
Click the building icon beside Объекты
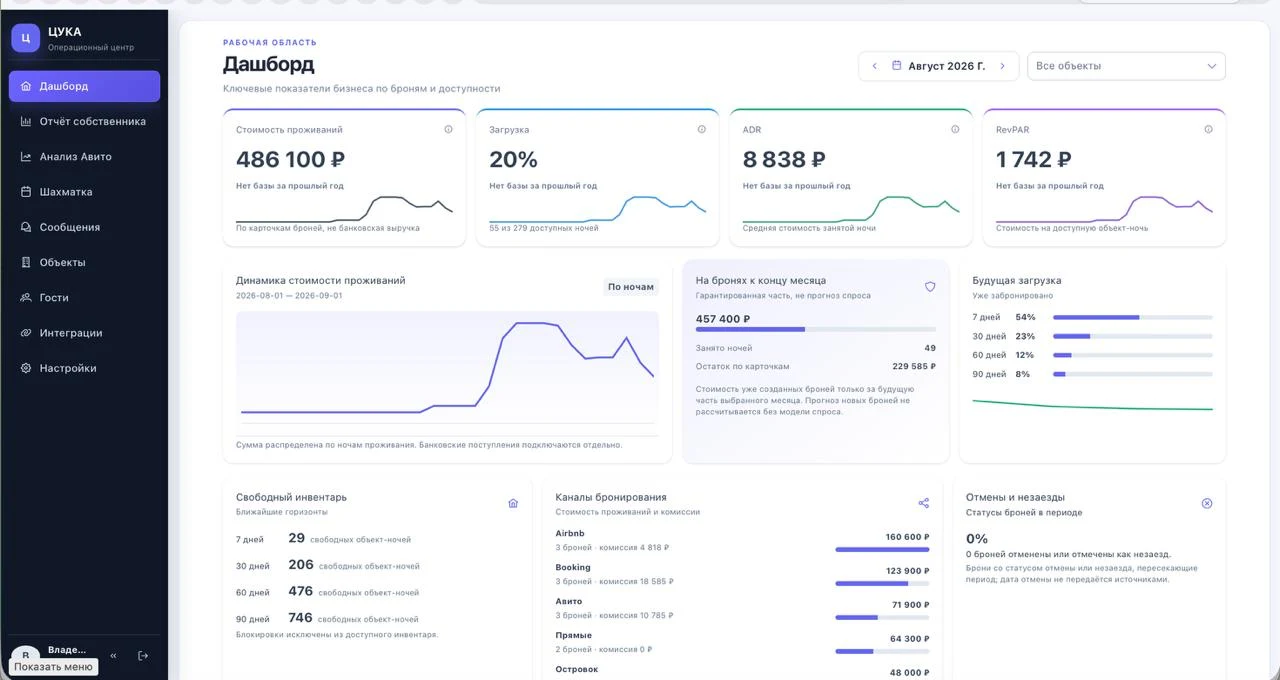26,262
